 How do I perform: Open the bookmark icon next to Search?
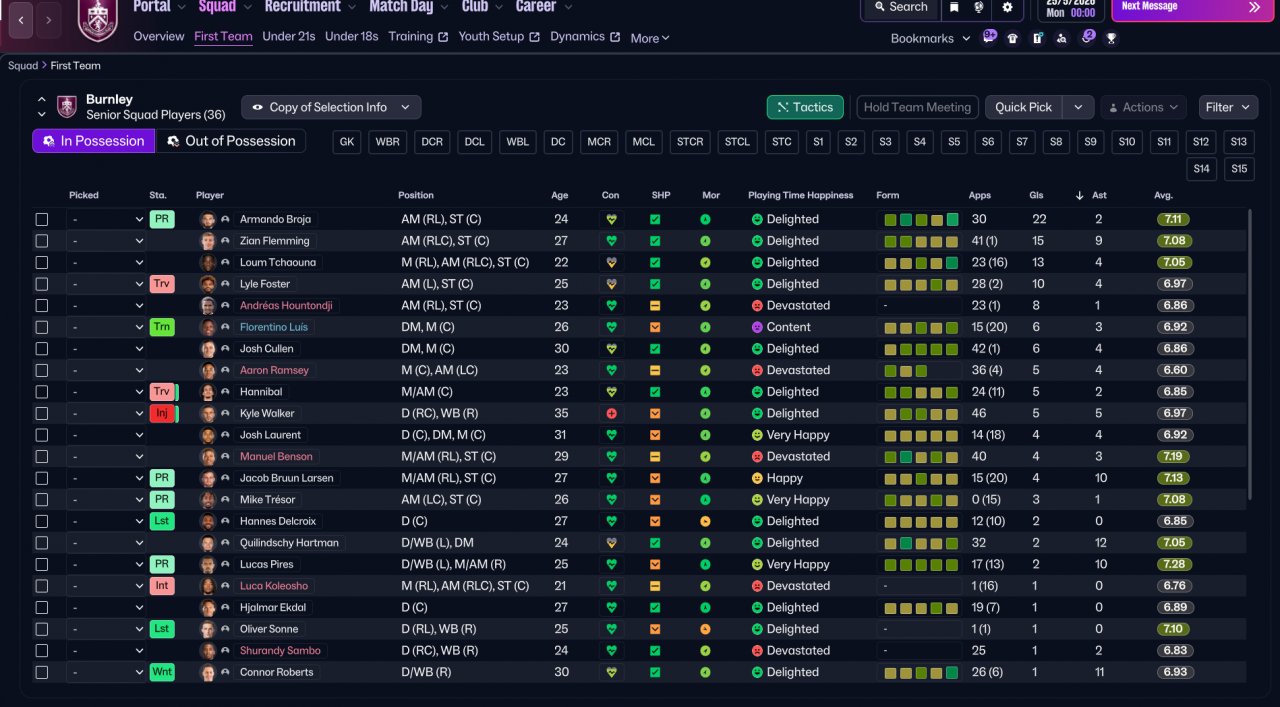point(955,7)
